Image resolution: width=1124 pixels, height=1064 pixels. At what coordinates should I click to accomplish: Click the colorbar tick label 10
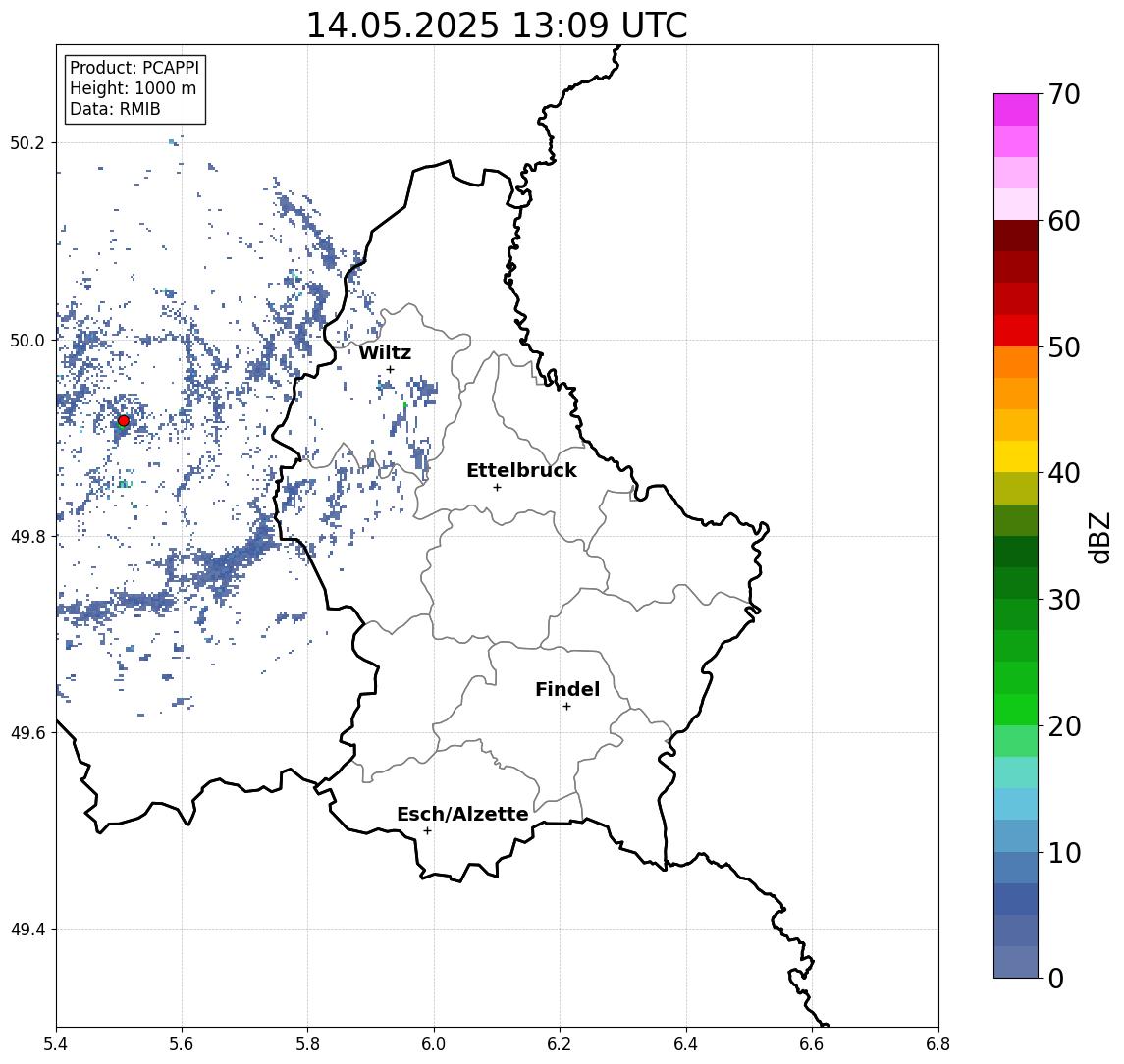[1064, 852]
